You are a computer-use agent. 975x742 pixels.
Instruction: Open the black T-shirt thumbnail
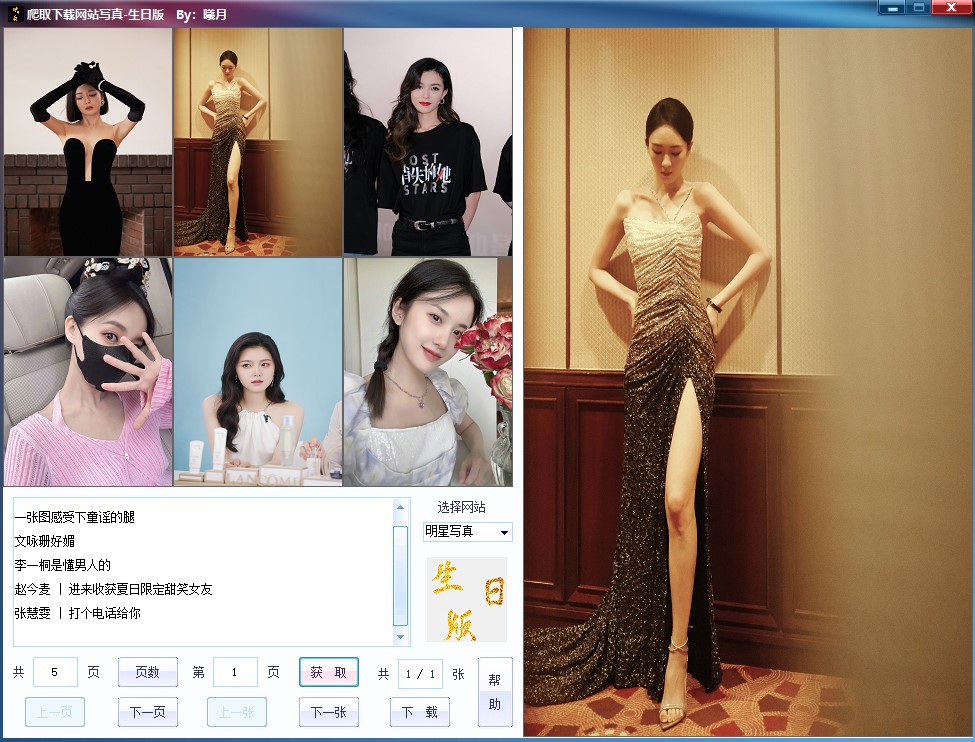click(x=428, y=141)
